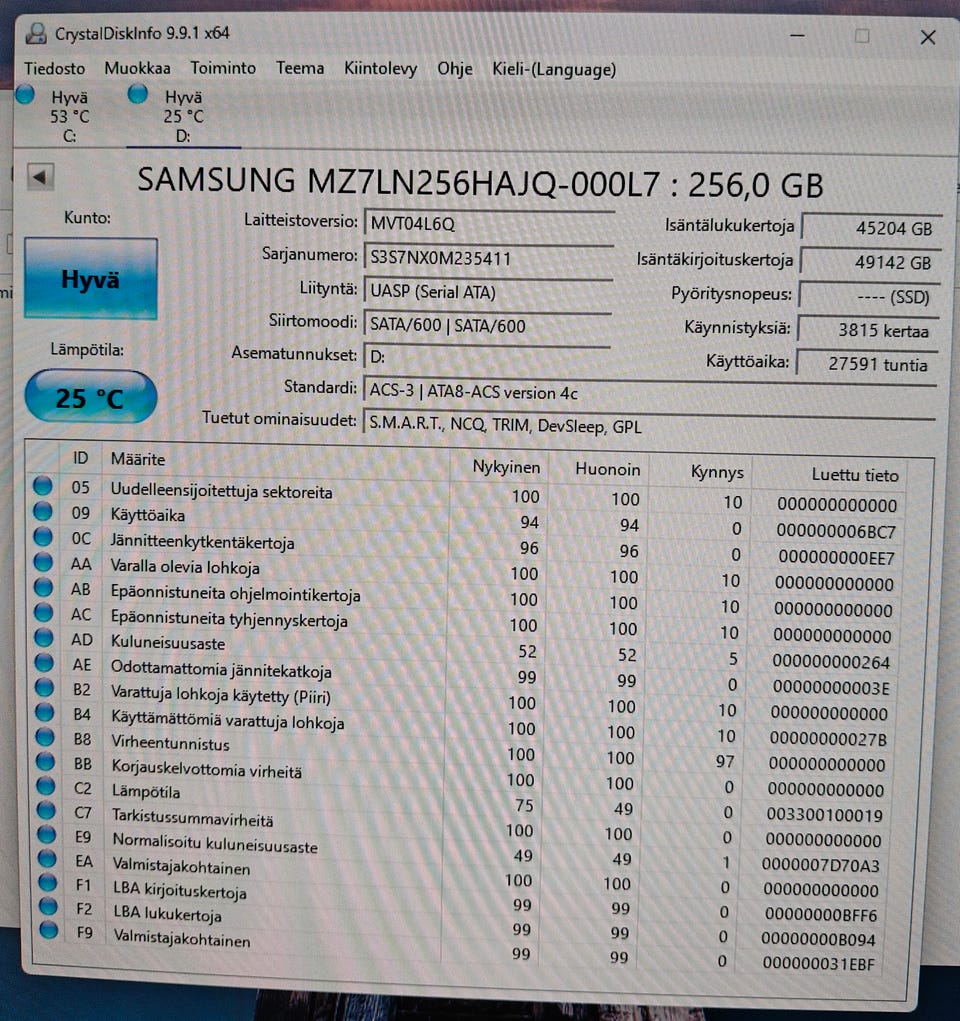Open the Kiintolevy menu

[x=380, y=69]
